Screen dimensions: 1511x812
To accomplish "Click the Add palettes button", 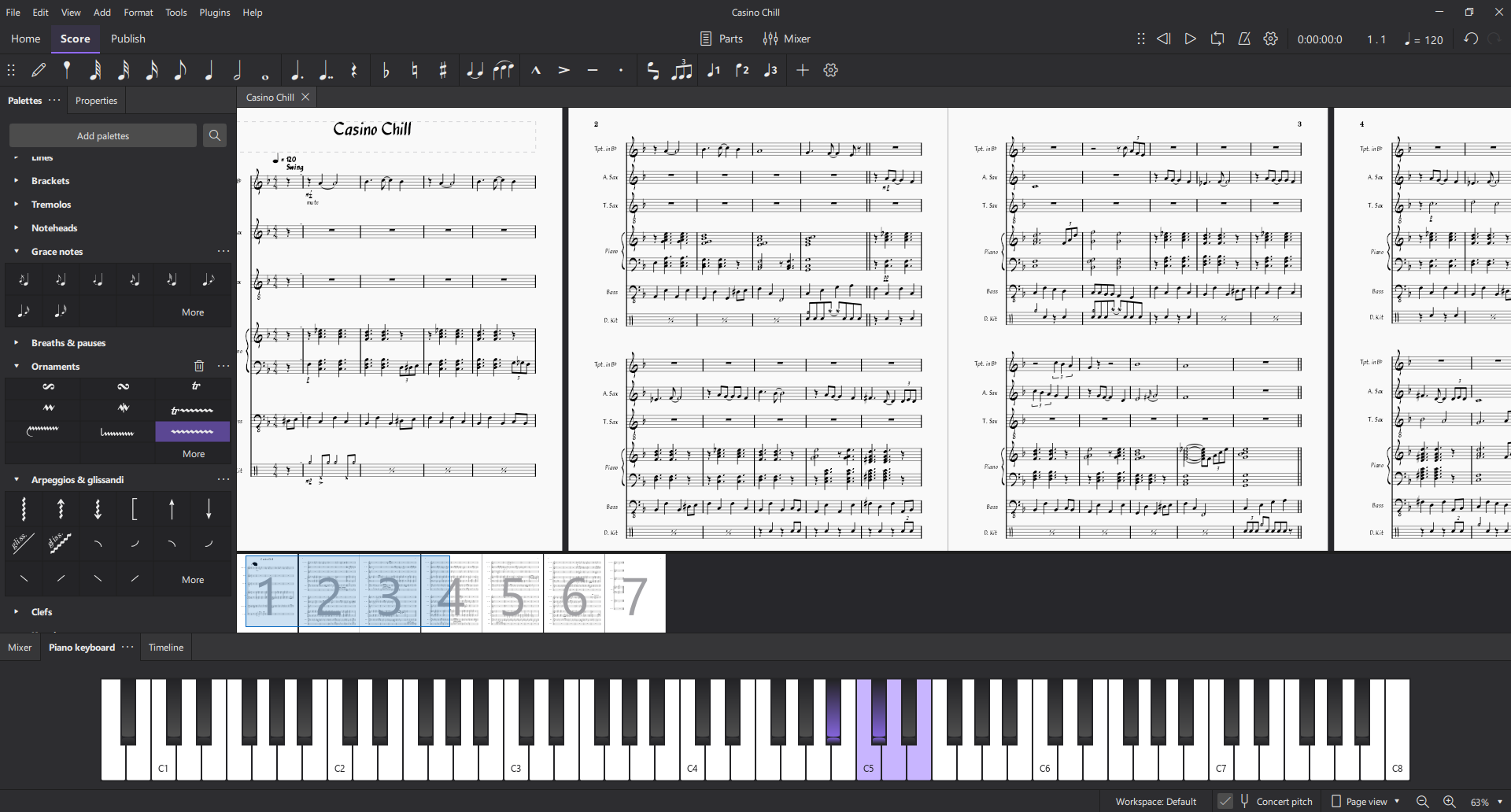I will point(103,135).
